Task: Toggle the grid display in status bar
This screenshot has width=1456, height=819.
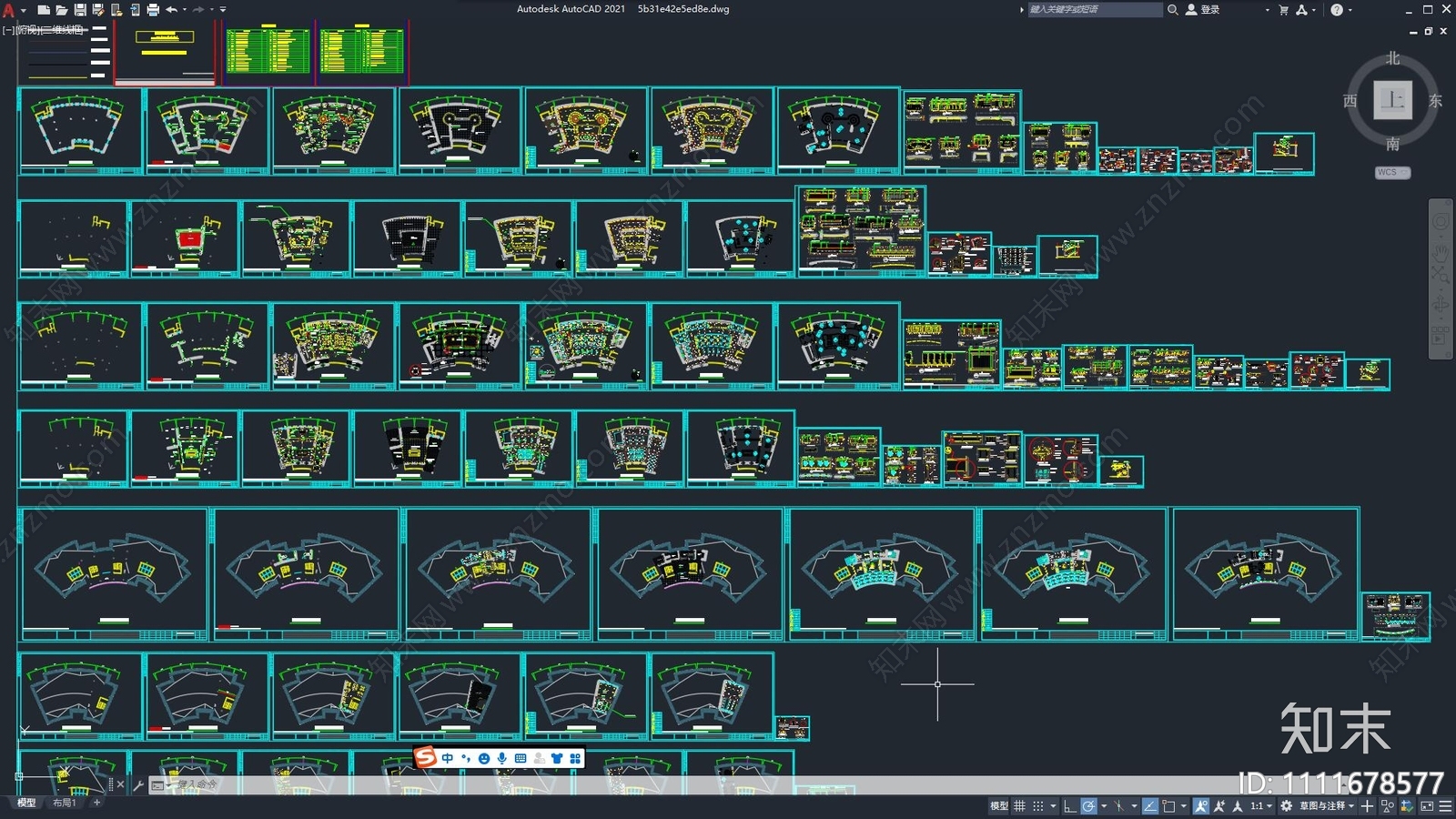Action: (x=1020, y=806)
